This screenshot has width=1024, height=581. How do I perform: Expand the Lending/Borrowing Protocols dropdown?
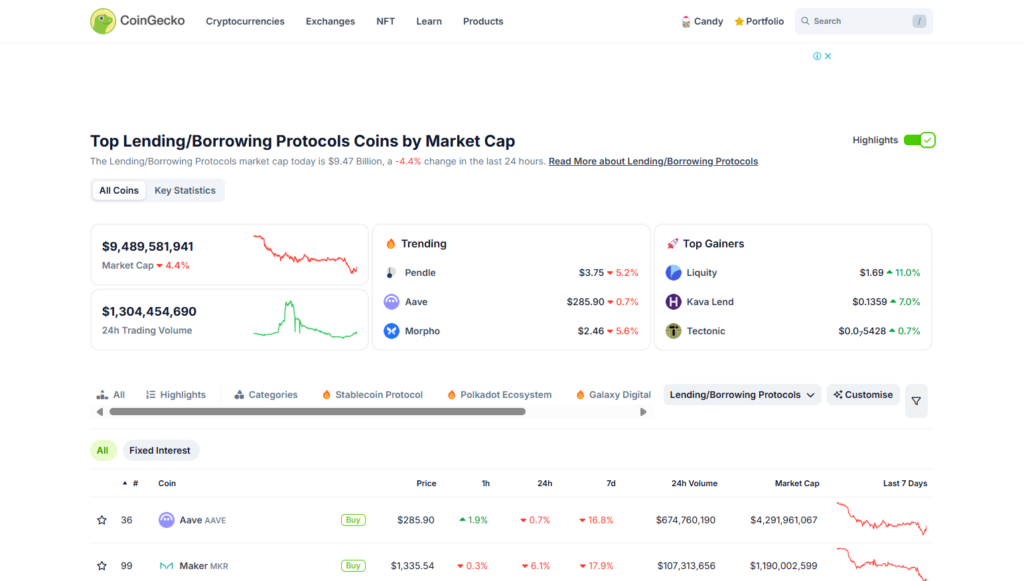[x=742, y=394]
